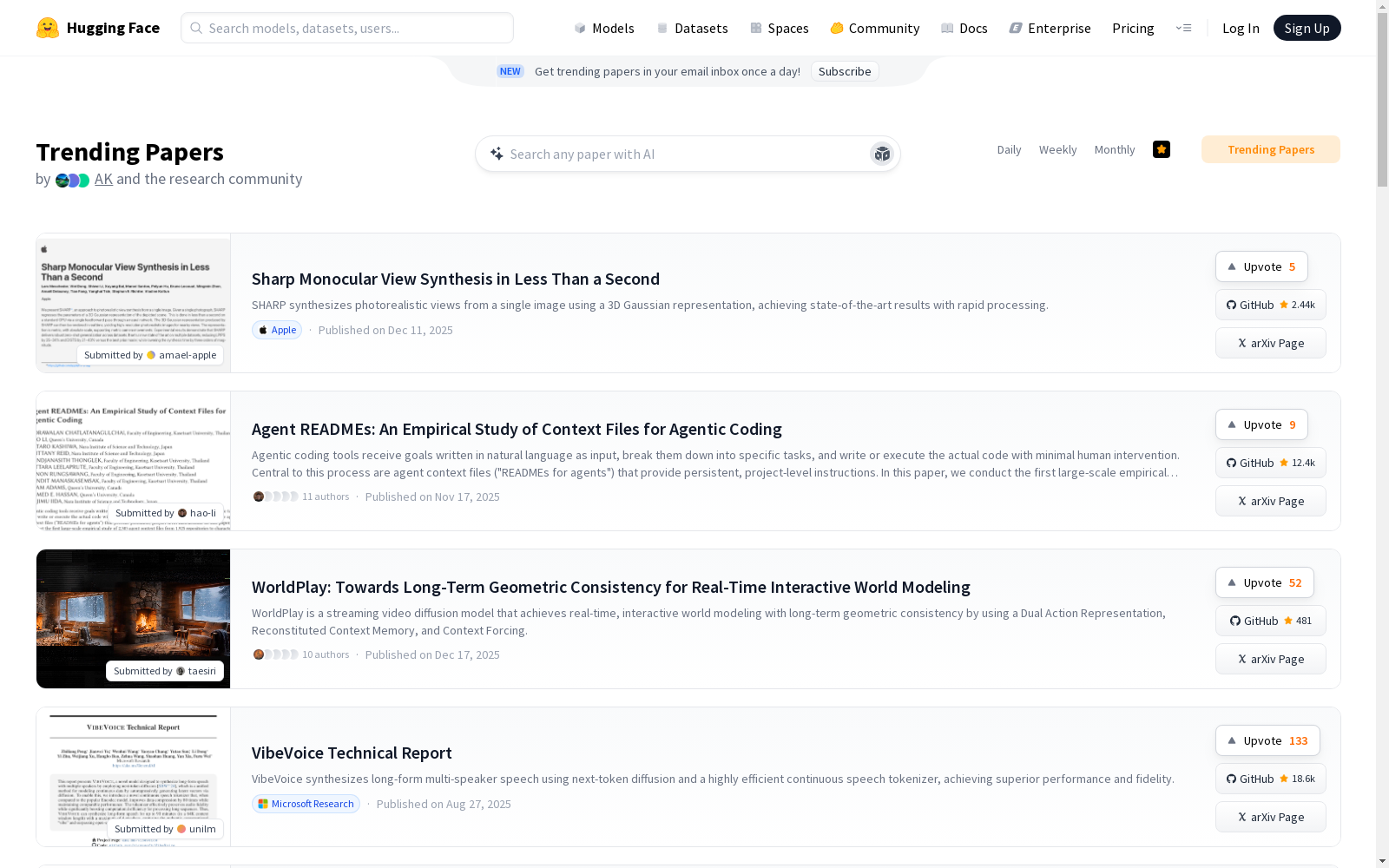Expand the navigation more-options menu
The height and width of the screenshot is (868, 1389).
coord(1183,28)
